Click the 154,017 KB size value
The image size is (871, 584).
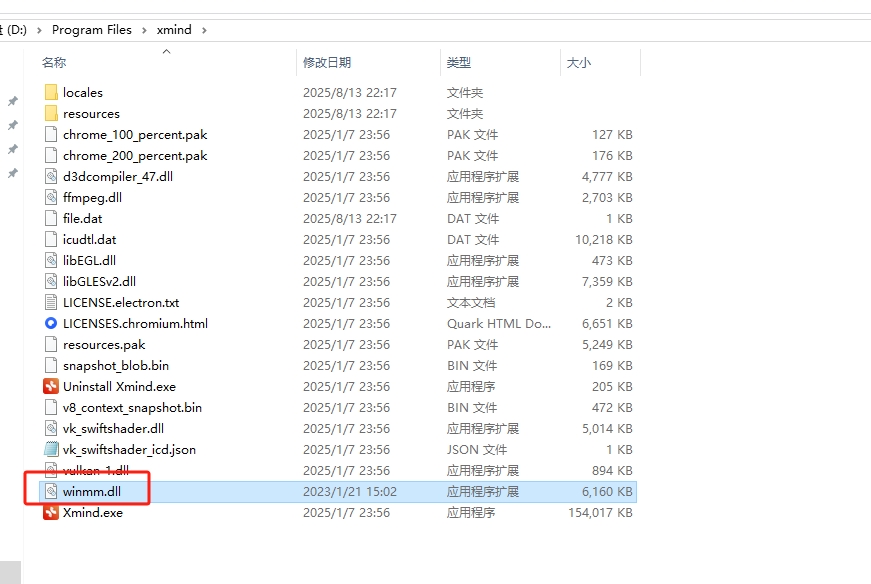600,513
